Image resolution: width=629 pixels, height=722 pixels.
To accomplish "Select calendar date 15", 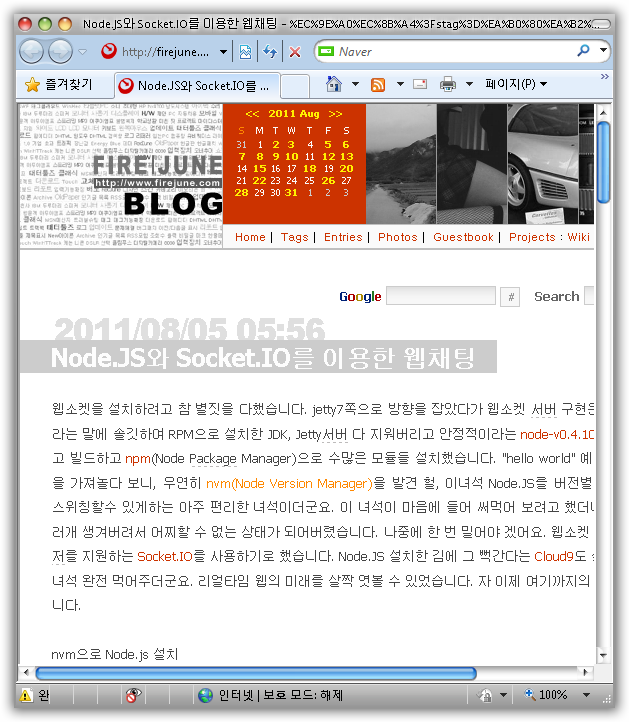I will click(259, 169).
